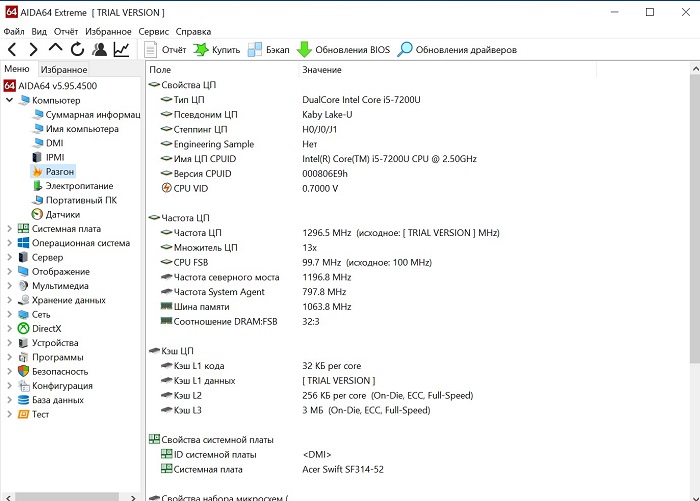Click the vertical scrollbar of details pane
This screenshot has width=700, height=501.
(x=695, y=219)
